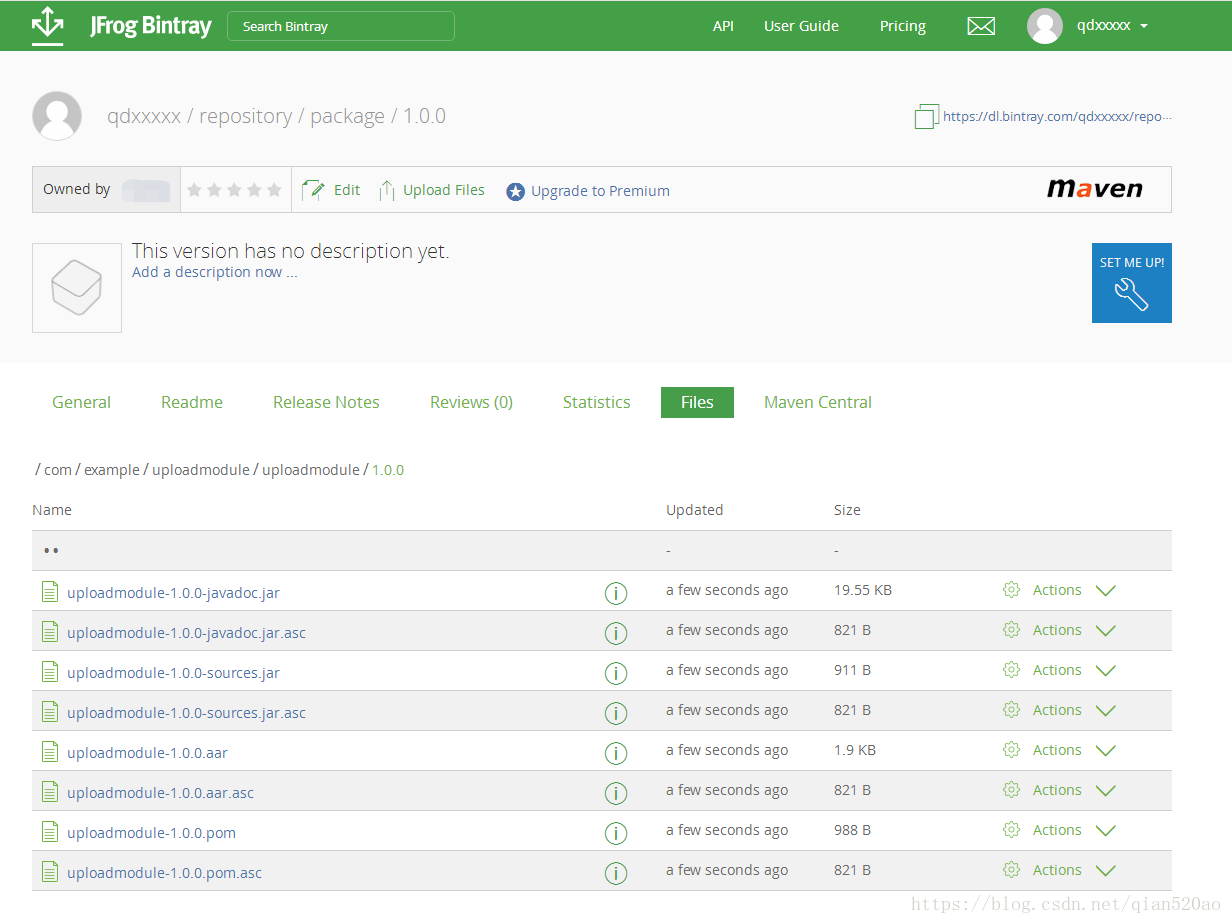Viewport: 1232px width, 924px height.
Task: Click the Name column header
Action: coord(52,510)
